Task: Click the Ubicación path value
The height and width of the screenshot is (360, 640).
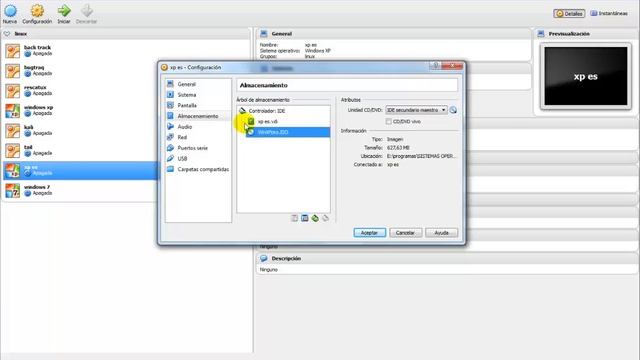Action: click(421, 156)
